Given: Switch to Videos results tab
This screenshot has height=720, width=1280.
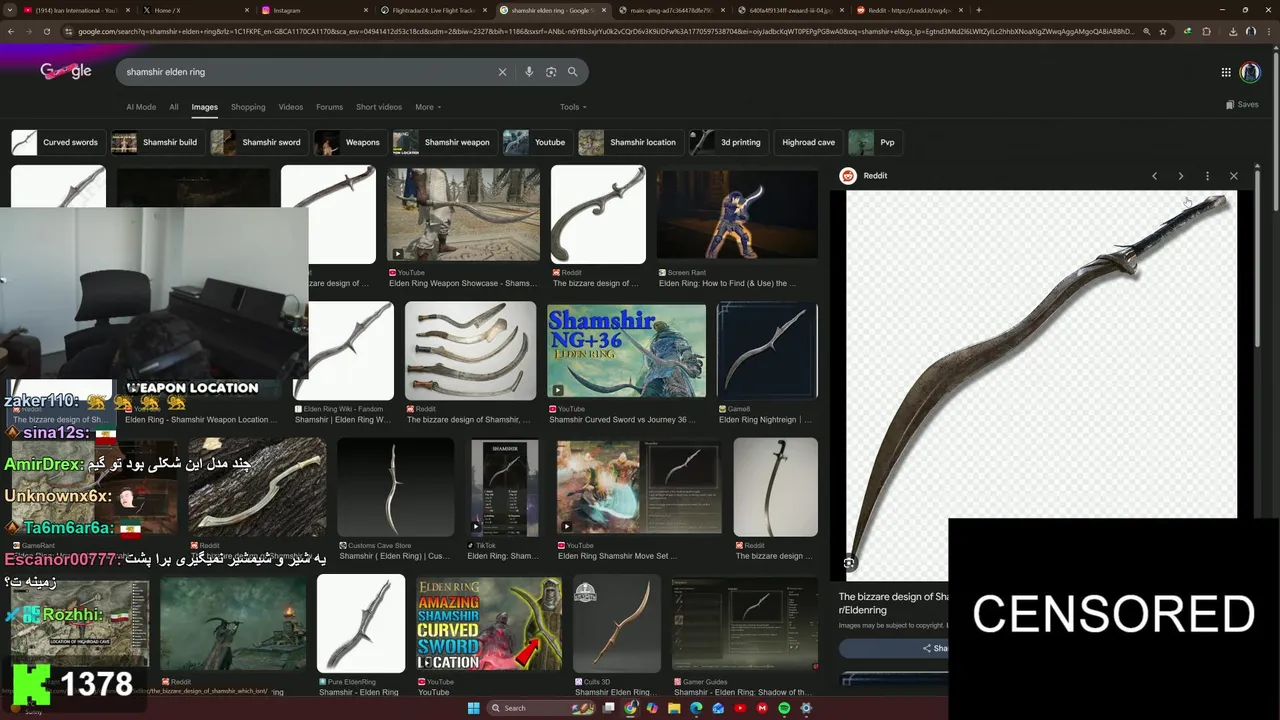Looking at the screenshot, I should (x=291, y=107).
